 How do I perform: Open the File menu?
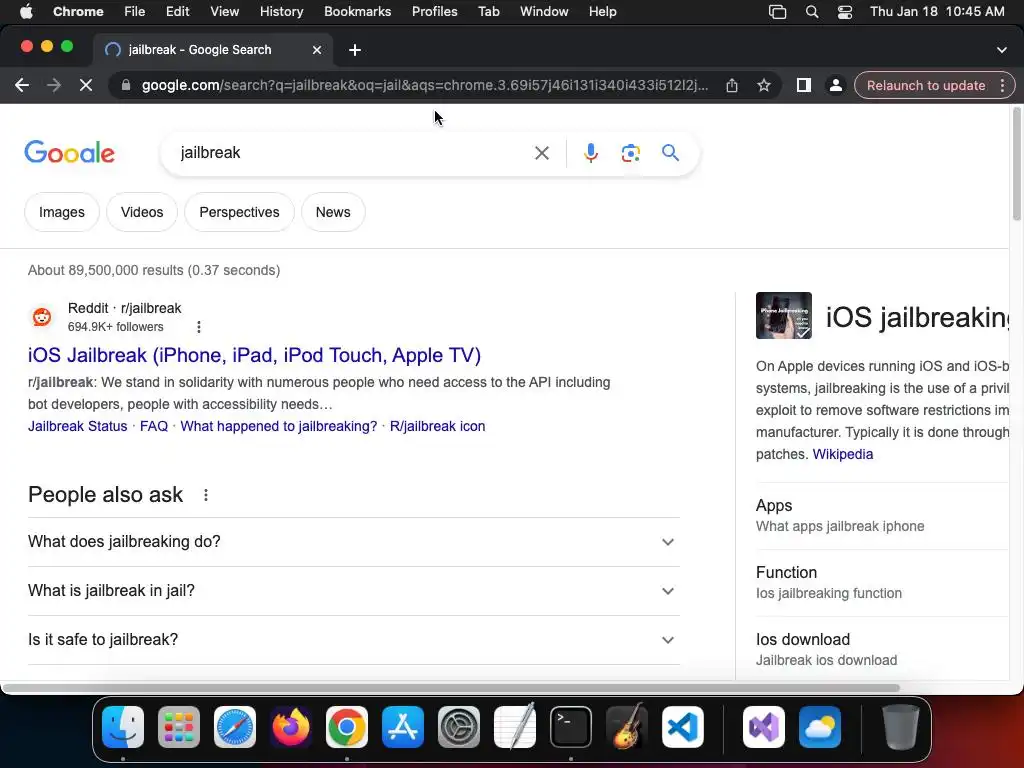[135, 12]
